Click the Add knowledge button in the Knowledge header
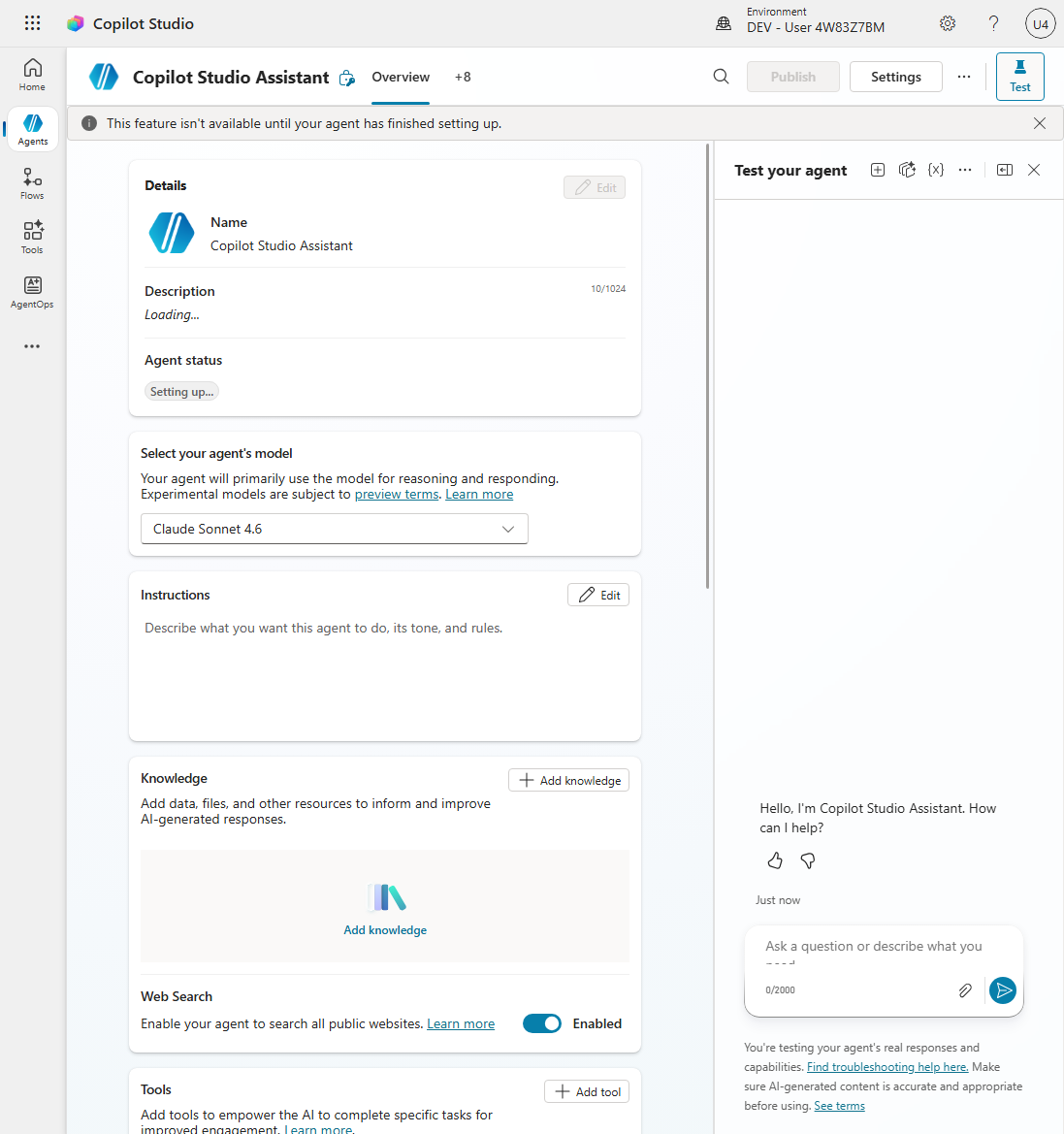1064x1134 pixels. pos(568,780)
